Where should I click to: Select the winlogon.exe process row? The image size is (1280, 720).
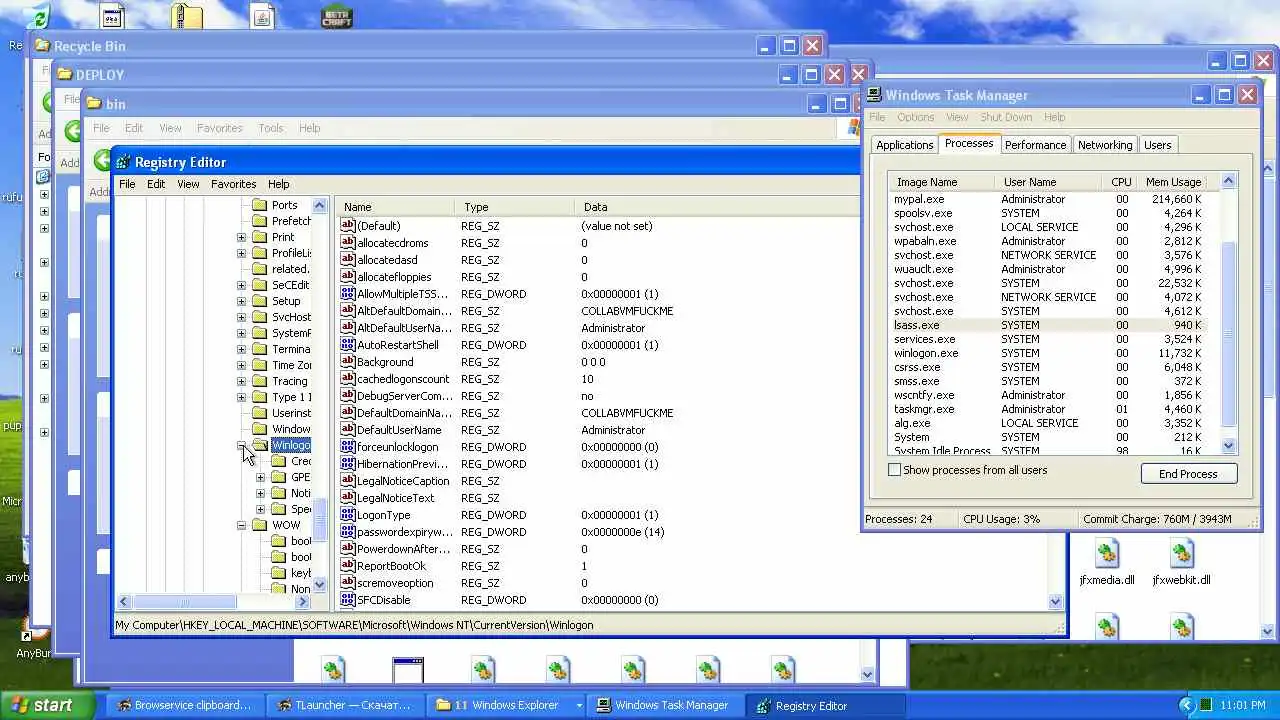click(x=1046, y=353)
